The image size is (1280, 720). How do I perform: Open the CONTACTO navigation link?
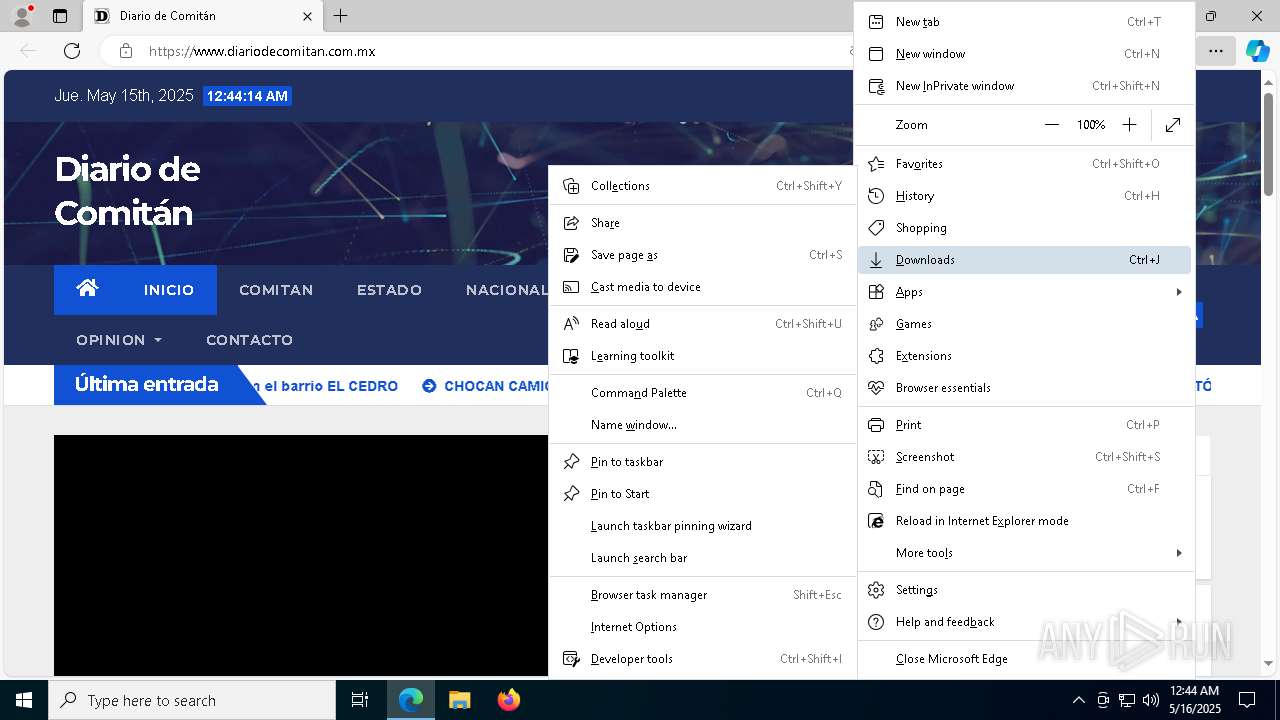pyautogui.click(x=249, y=340)
